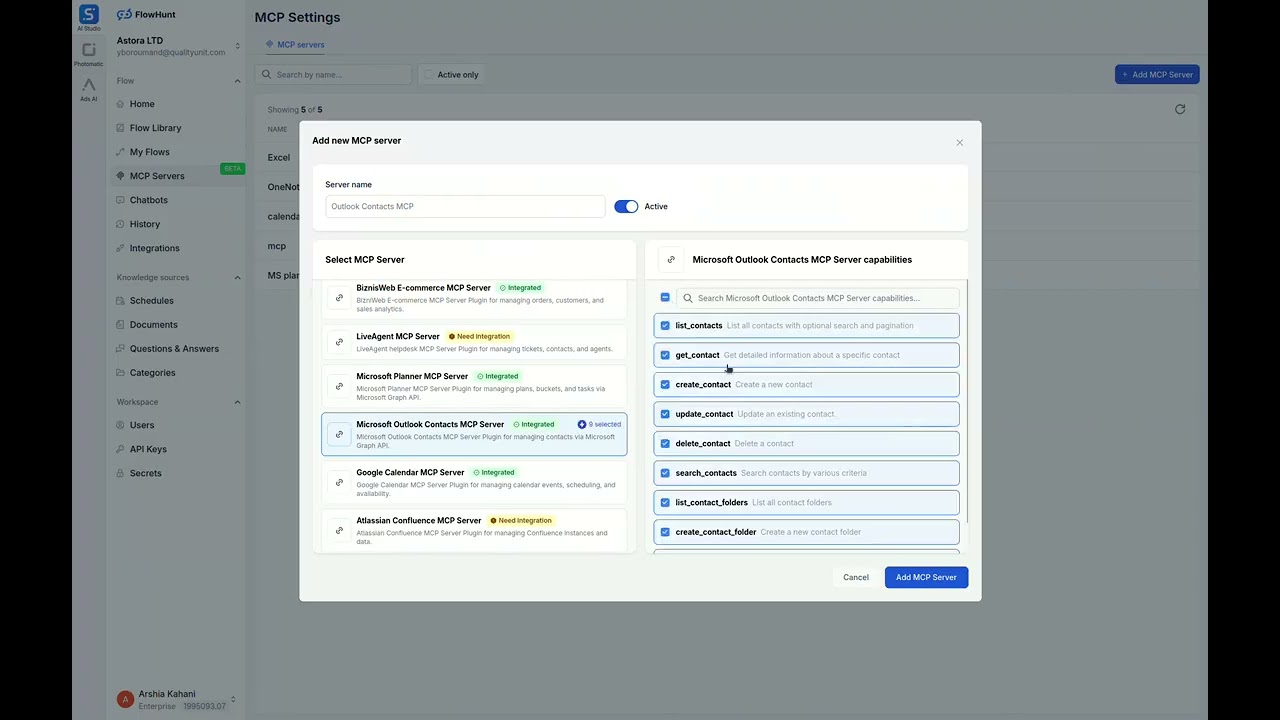Click the Server name input field

point(465,206)
